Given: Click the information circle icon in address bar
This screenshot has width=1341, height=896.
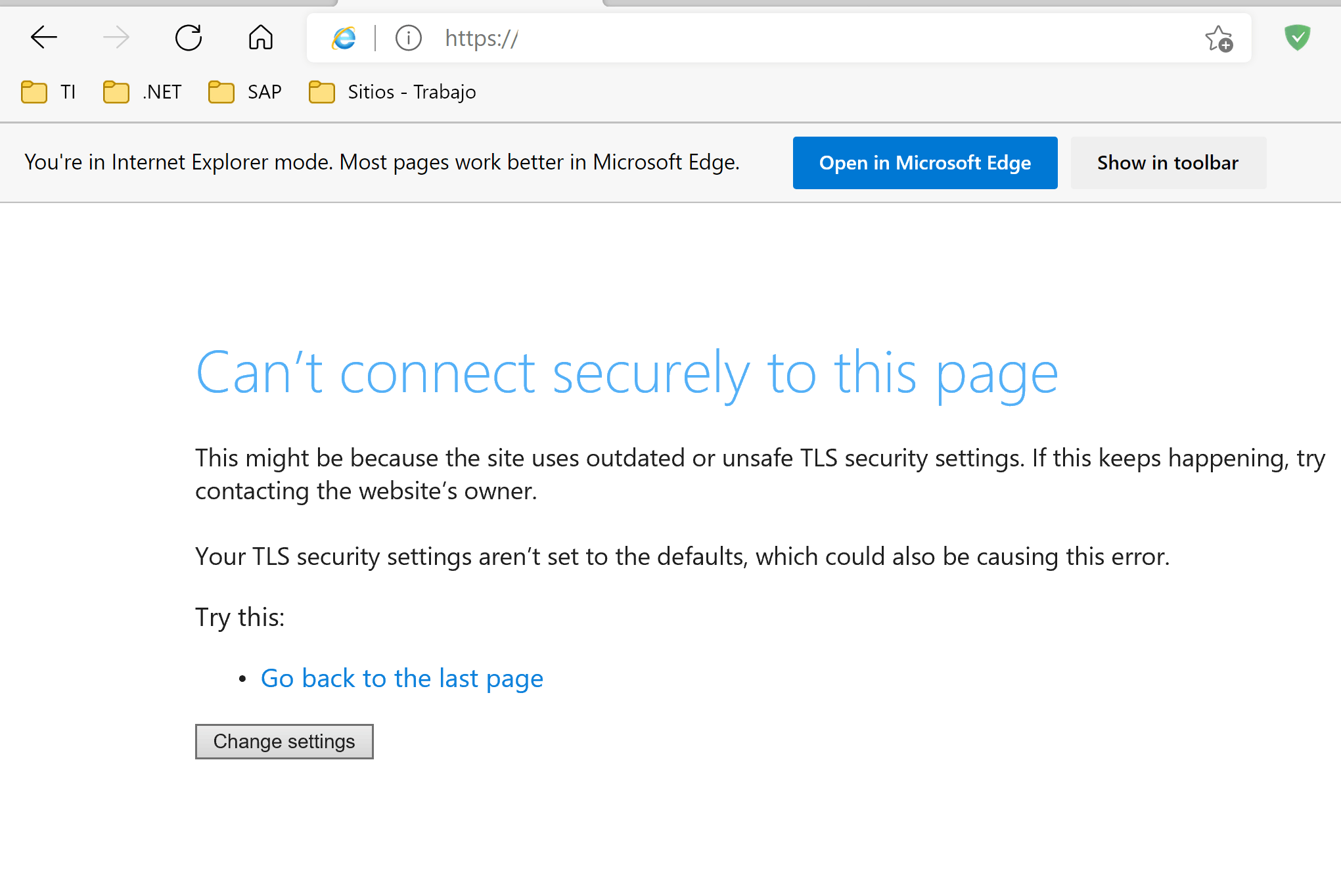Looking at the screenshot, I should tap(408, 37).
